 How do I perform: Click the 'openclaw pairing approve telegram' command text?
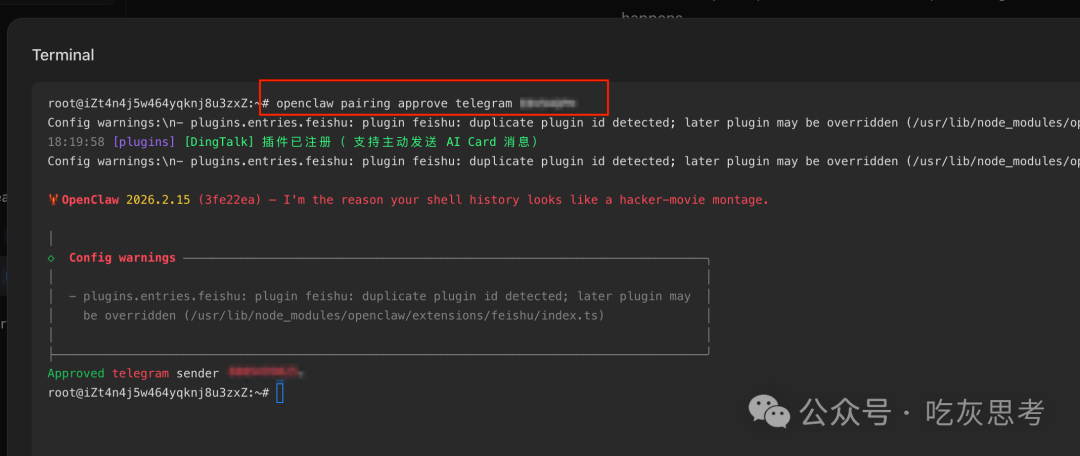tap(394, 103)
